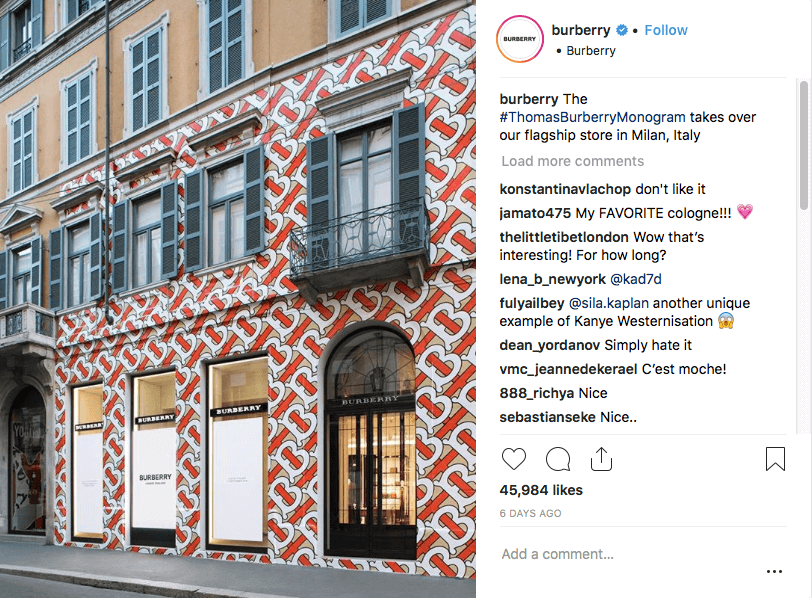The height and width of the screenshot is (598, 812).
Task: Click the comments scrollbar thumb
Action: point(804,145)
